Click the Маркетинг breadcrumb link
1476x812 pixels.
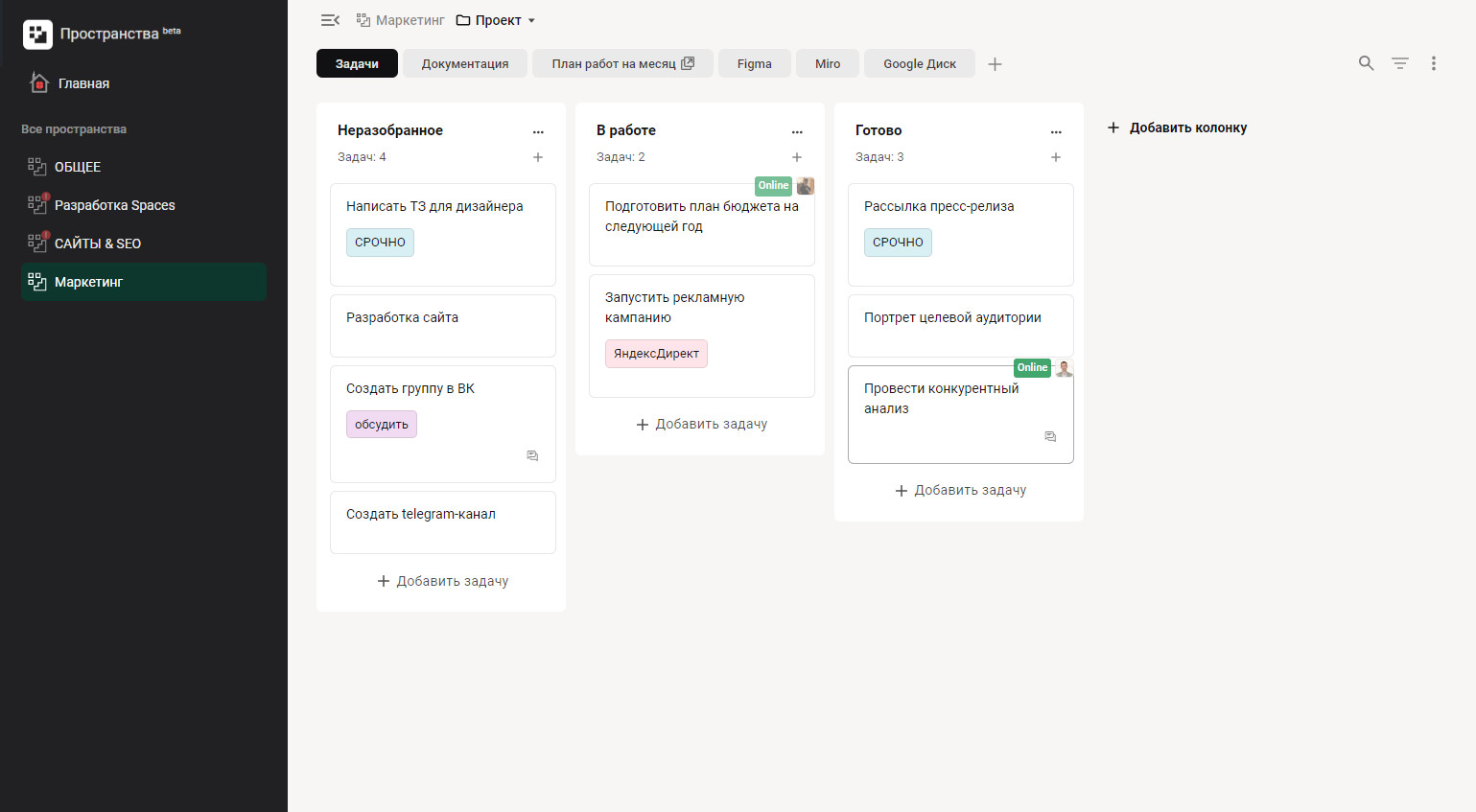pos(410,20)
